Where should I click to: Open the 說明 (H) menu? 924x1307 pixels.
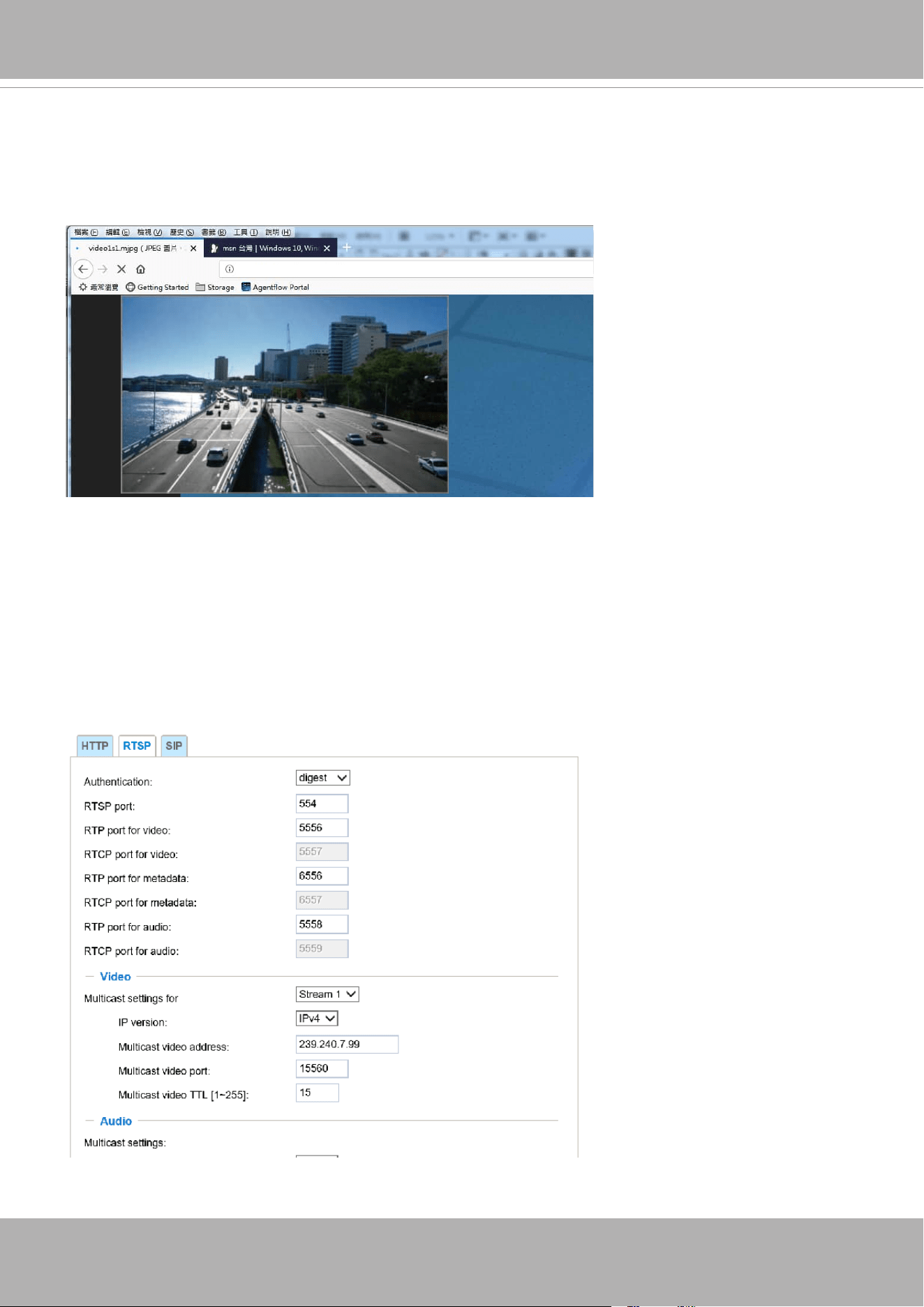278,232
